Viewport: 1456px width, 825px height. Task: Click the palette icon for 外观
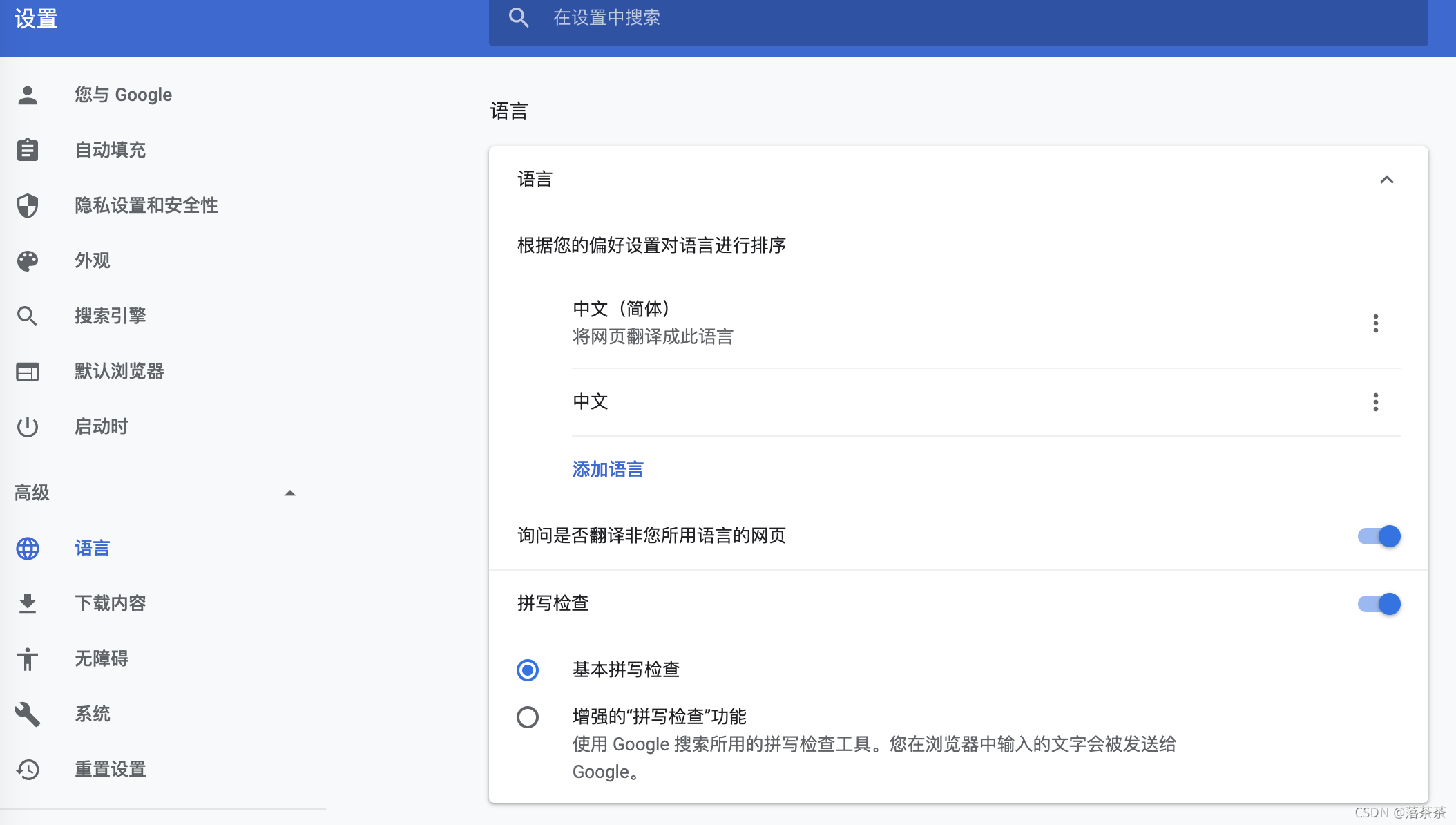[x=28, y=260]
